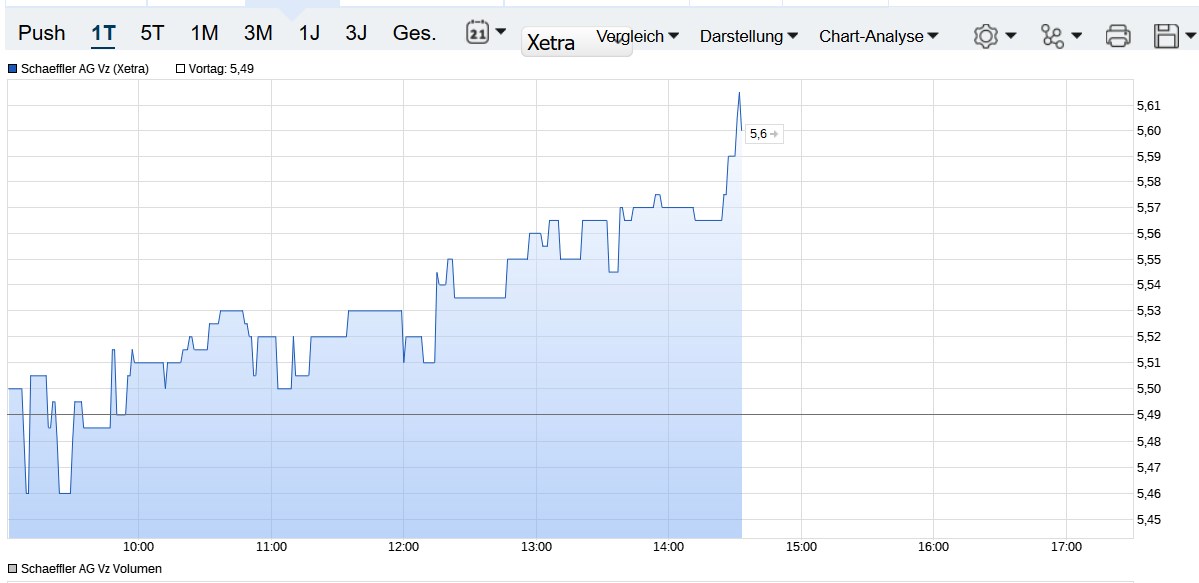Click the 5,55 price axis label
The image size is (1199, 583).
pyautogui.click(x=1149, y=259)
